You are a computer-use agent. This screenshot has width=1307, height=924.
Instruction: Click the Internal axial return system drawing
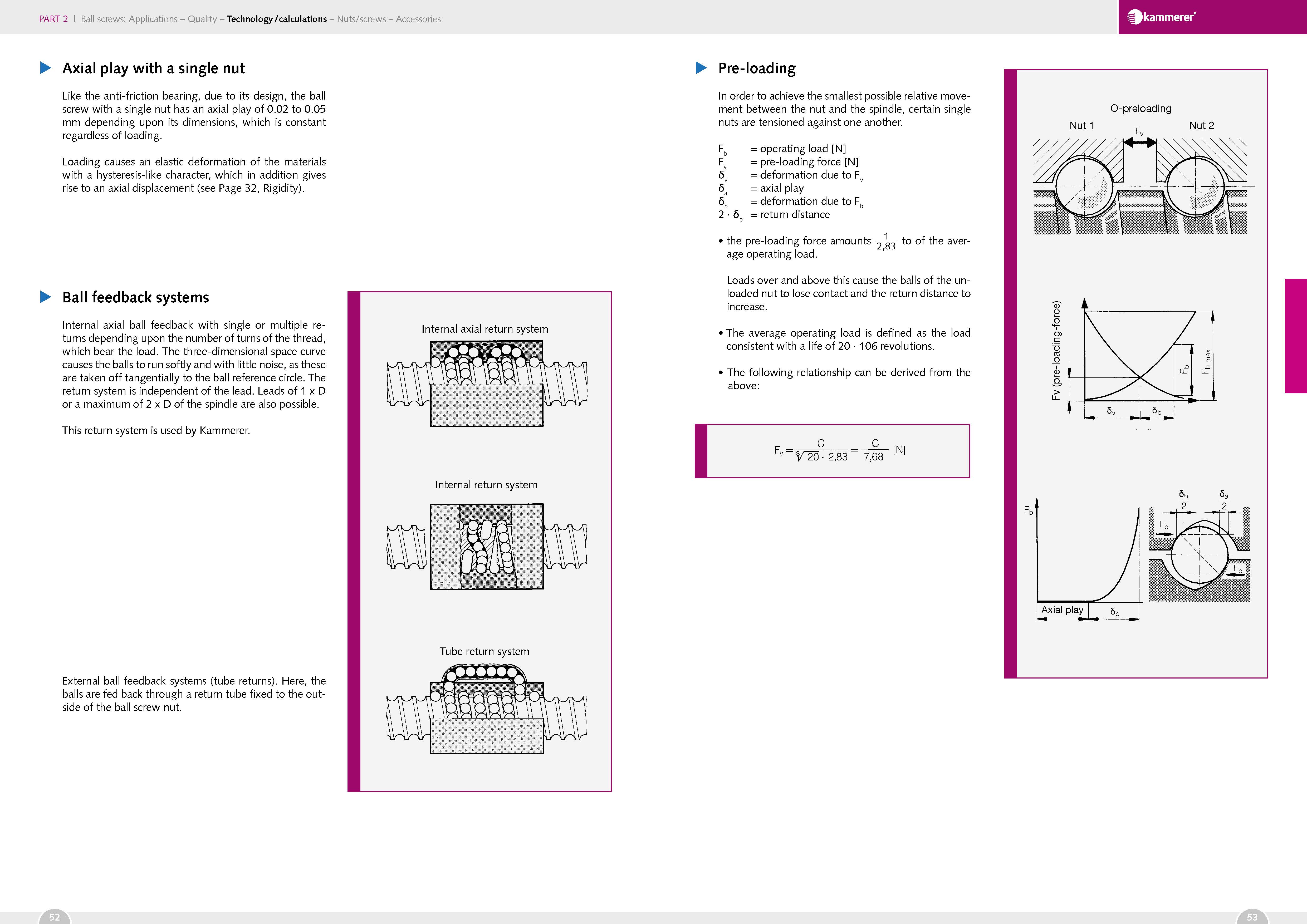point(487,384)
